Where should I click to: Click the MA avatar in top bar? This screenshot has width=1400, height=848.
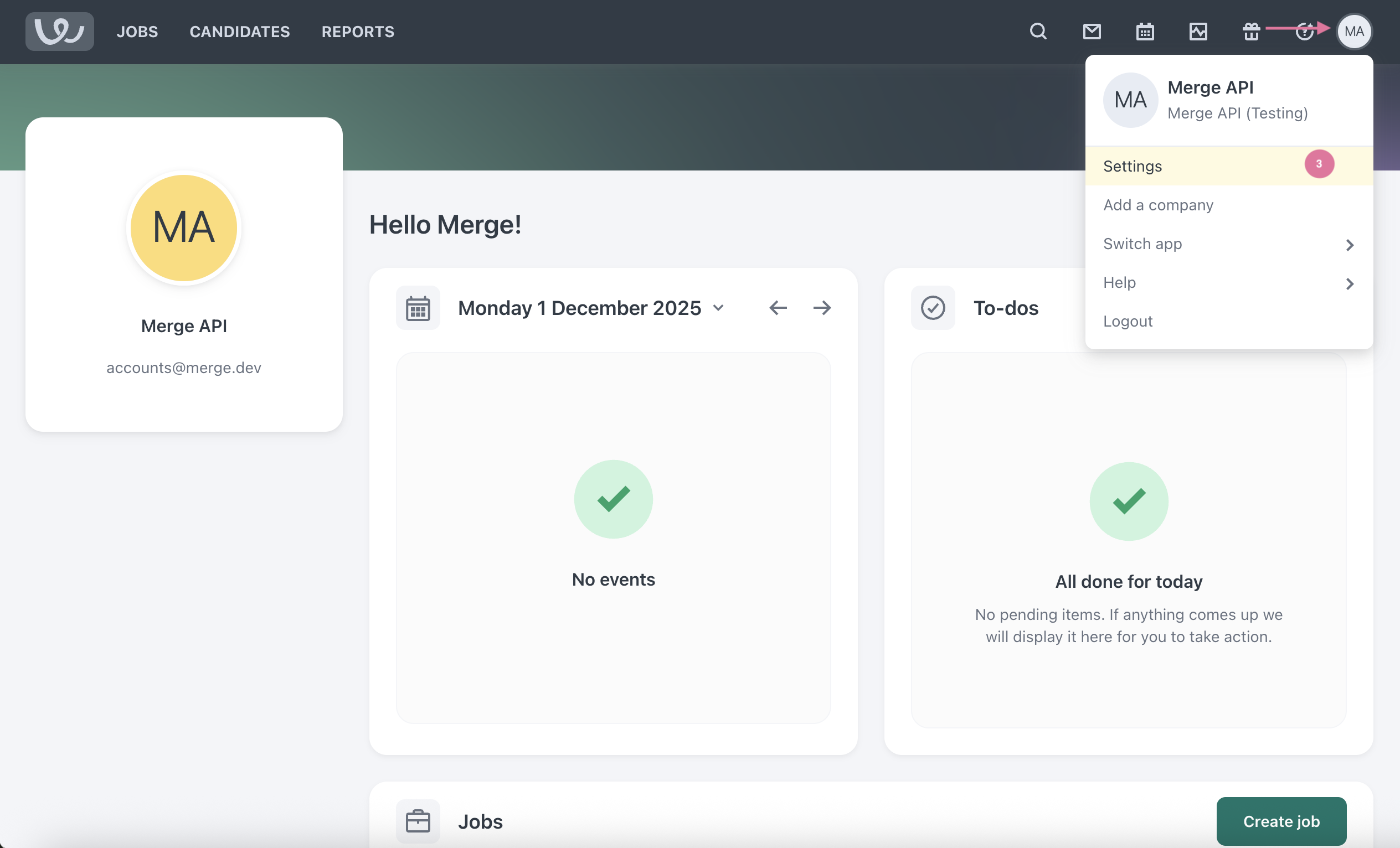pos(1355,31)
